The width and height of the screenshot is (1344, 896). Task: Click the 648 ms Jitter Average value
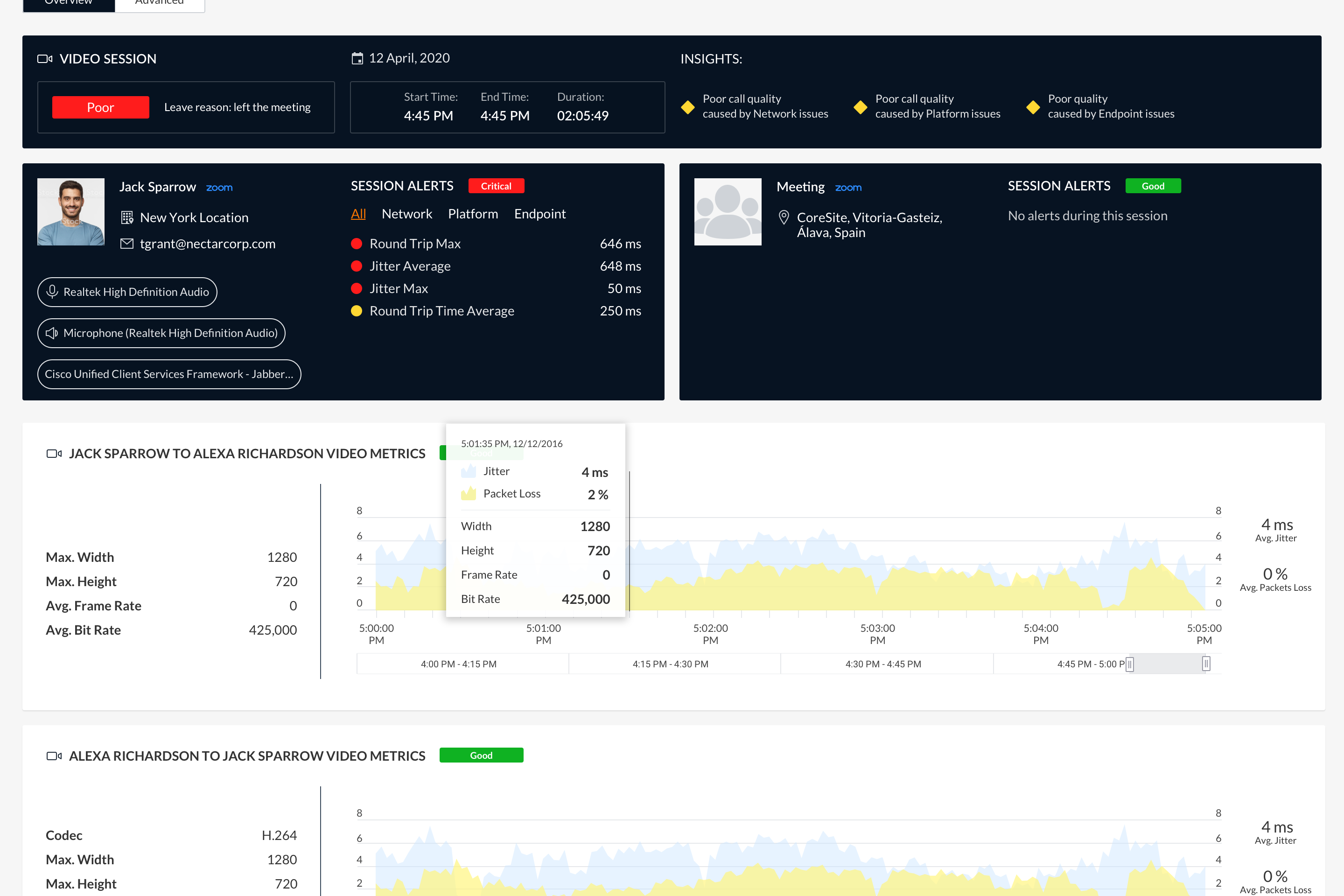point(621,266)
